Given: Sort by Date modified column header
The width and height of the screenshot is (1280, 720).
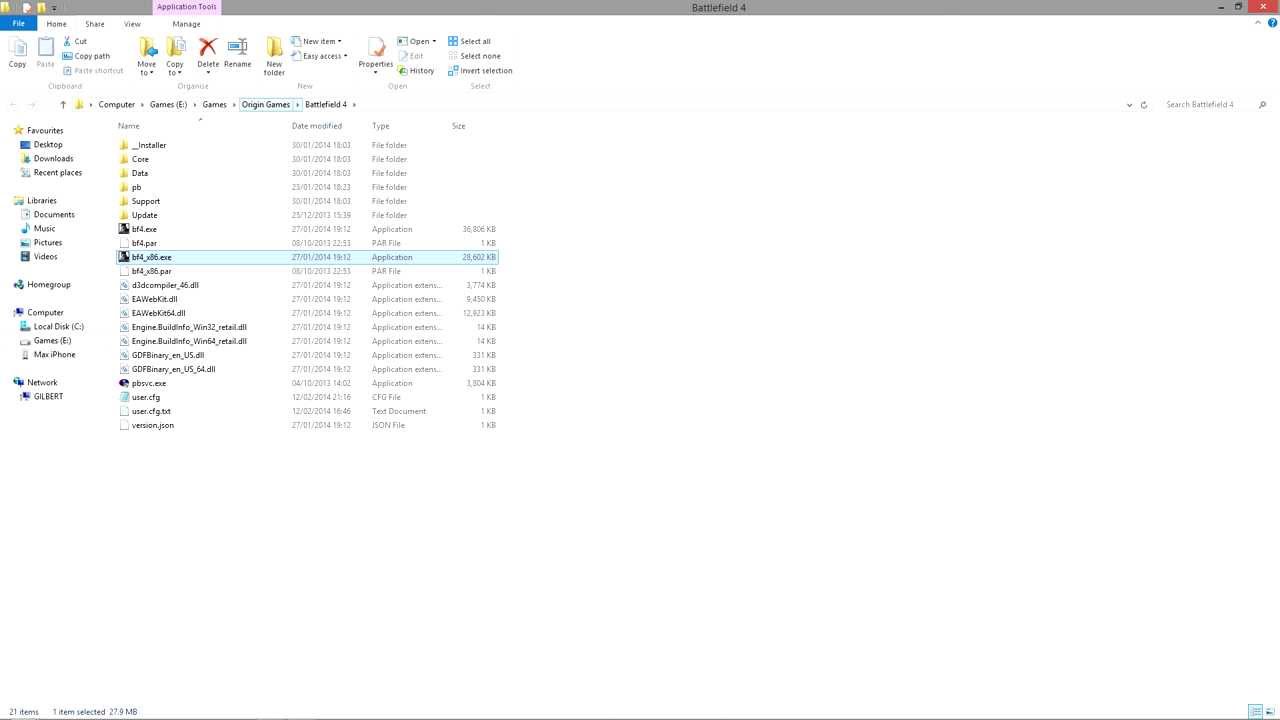Looking at the screenshot, I should coord(317,126).
